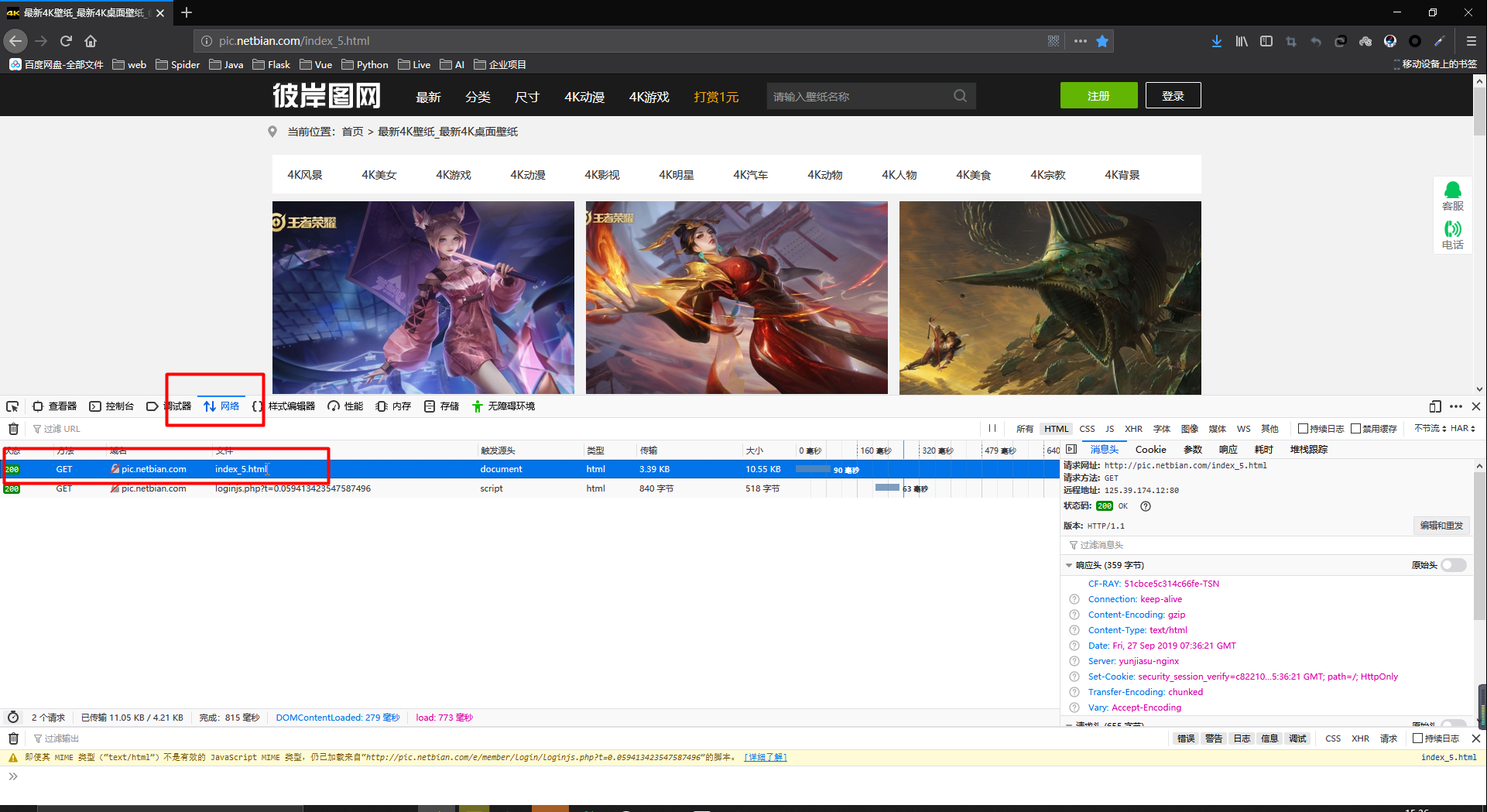The image size is (1487, 812).
Task: Switch to 样式编辑器 style editor tab
Action: (283, 406)
